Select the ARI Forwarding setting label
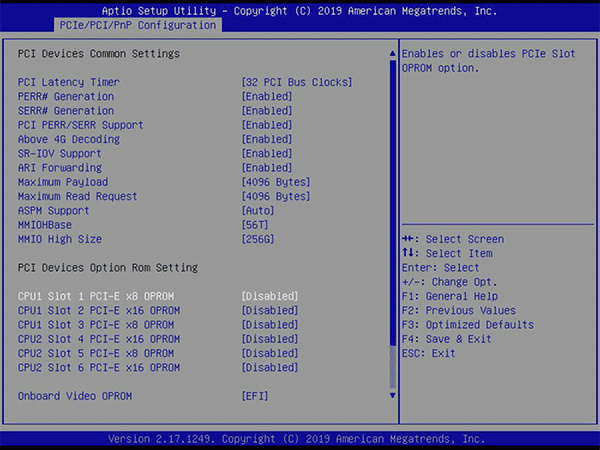This screenshot has width=600, height=450. coord(62,168)
